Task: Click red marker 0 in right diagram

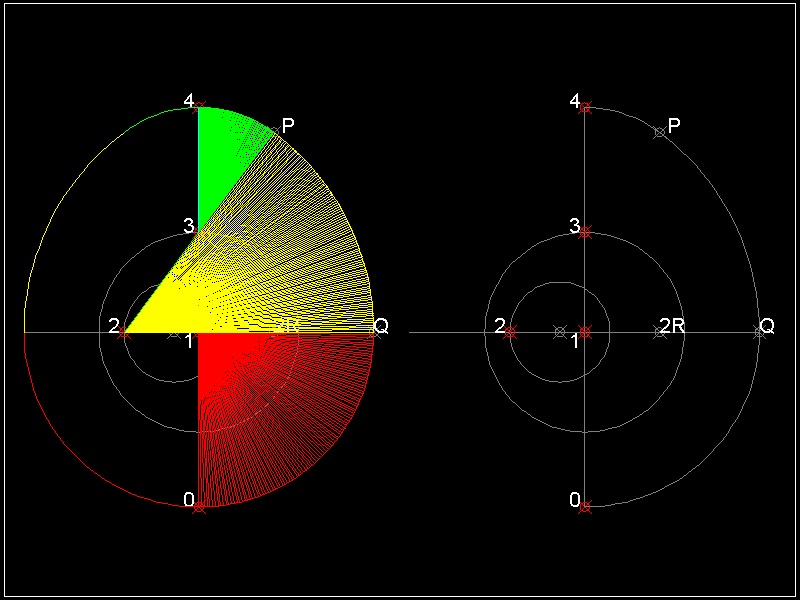Action: coord(585,507)
